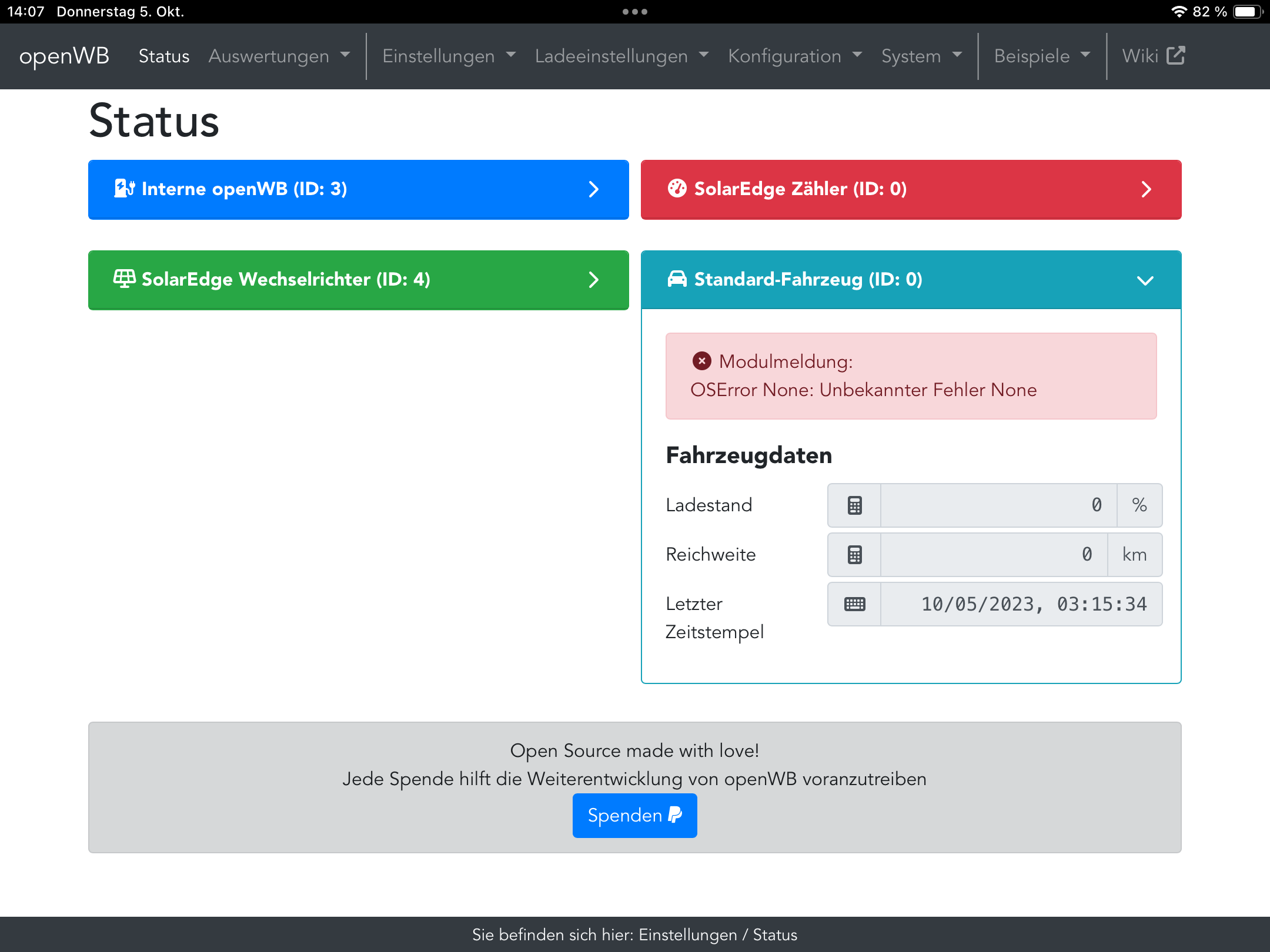Expand SolarEdge Wechselrichter card chevron
Screen dimensions: 1270x952
(593, 280)
